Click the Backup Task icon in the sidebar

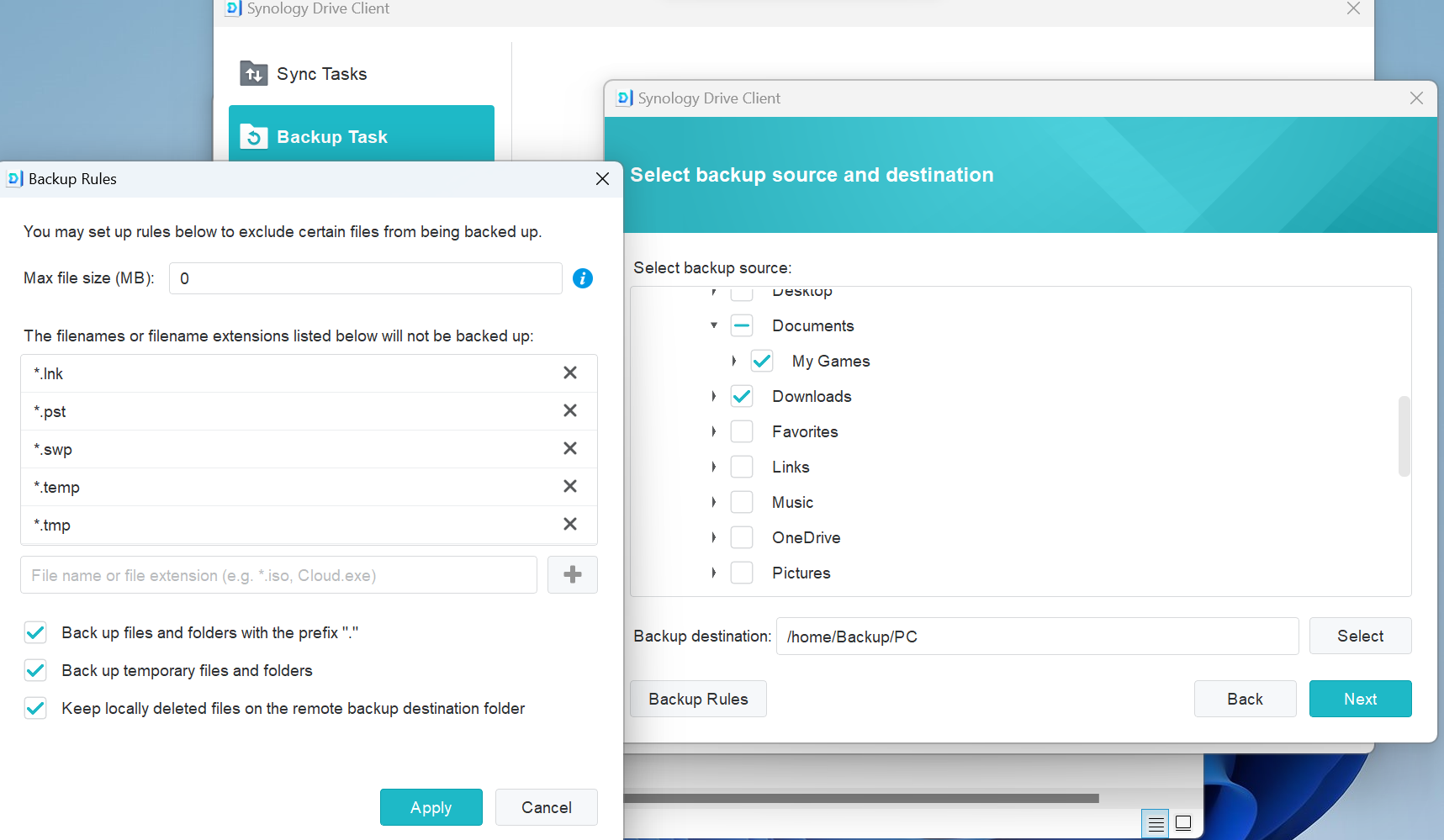[x=254, y=136]
